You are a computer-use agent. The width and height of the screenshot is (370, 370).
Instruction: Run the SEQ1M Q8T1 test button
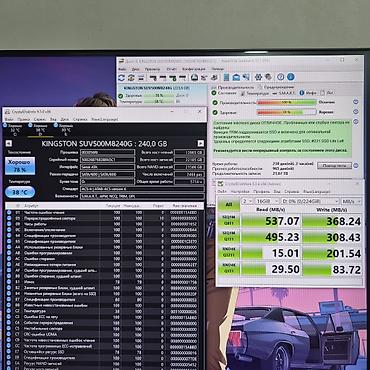[x=228, y=220]
